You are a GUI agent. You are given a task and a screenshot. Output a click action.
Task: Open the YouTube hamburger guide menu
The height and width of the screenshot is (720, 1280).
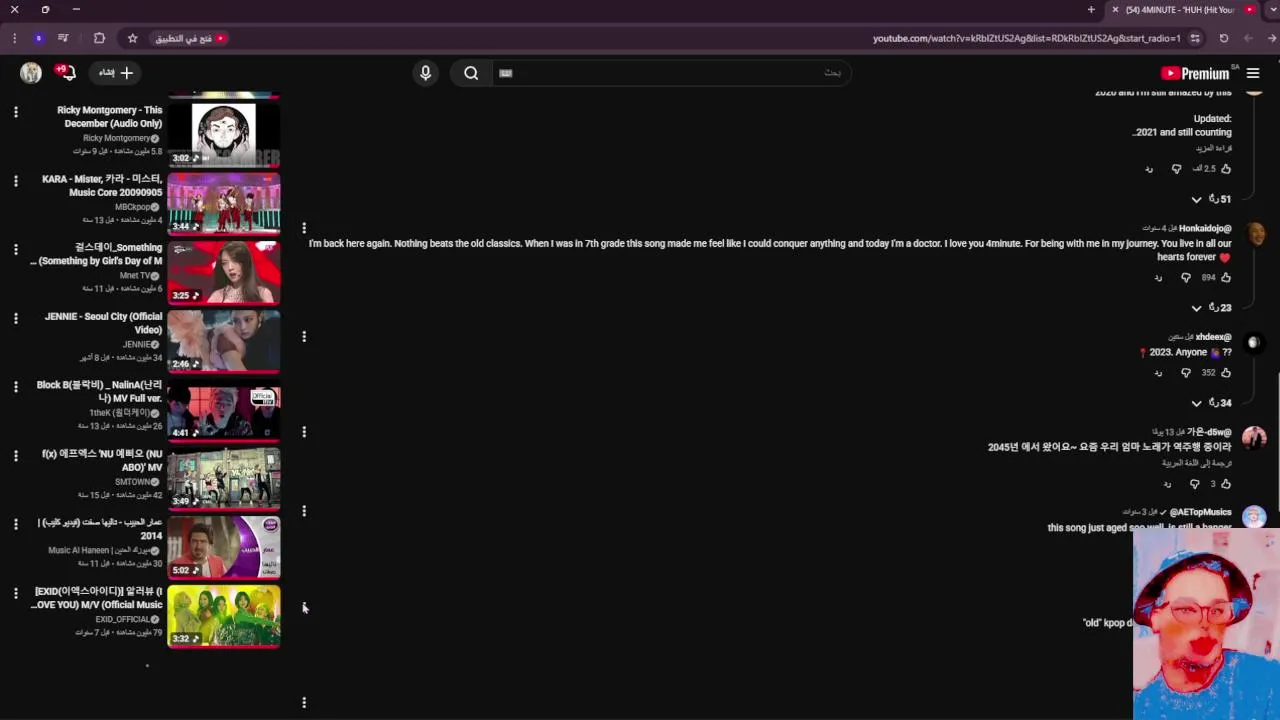[1253, 73]
